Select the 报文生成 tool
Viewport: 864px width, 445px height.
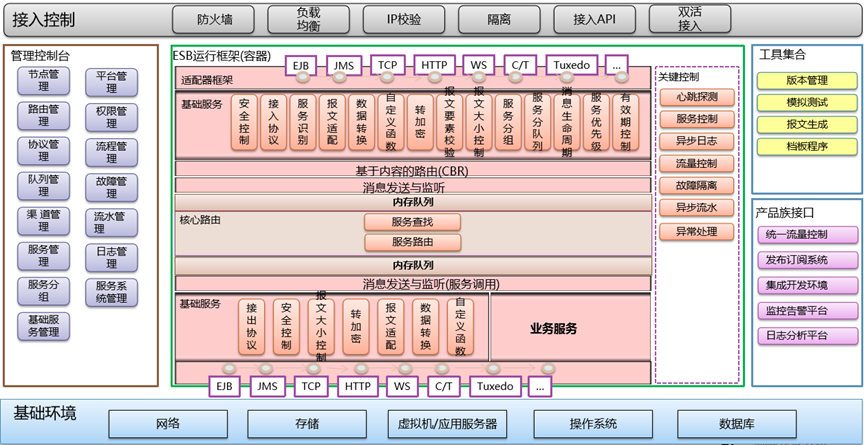[x=807, y=124]
